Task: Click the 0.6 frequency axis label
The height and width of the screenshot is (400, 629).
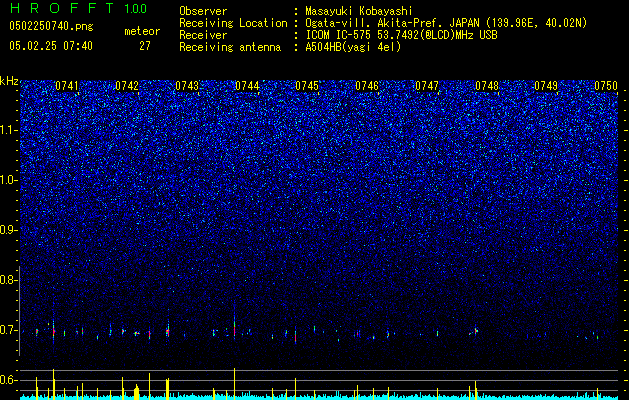Action: click(8, 380)
